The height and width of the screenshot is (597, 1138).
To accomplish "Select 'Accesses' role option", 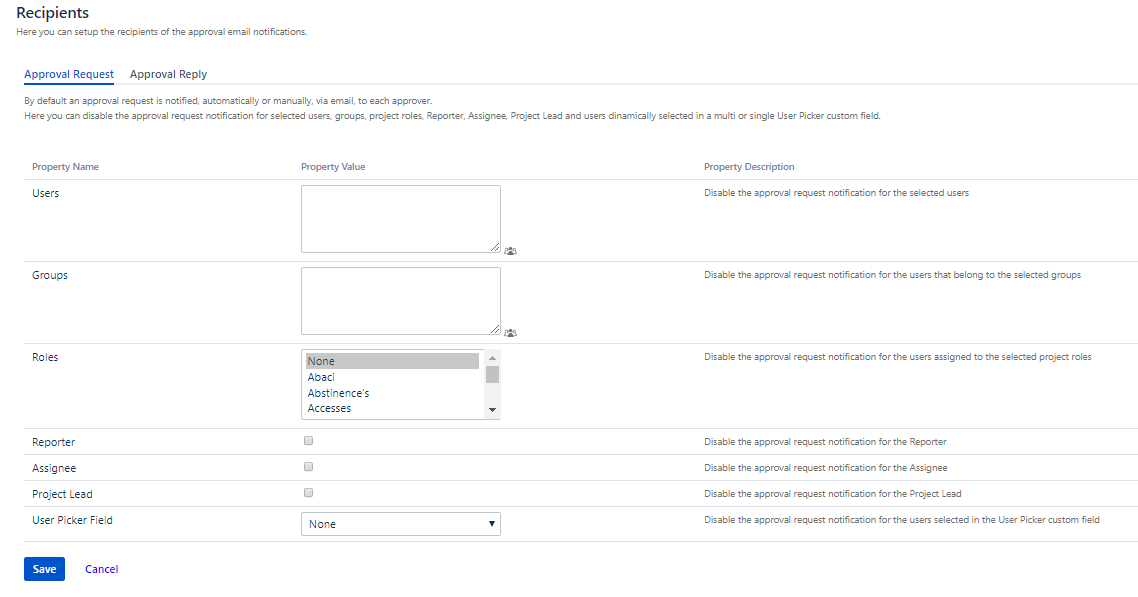I will tap(392, 408).
